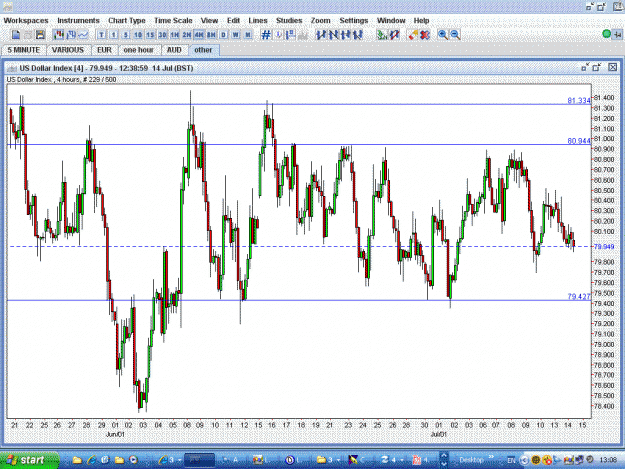The image size is (625, 469).
Task: Select the 15 minute time scale button
Action: (x=150, y=35)
